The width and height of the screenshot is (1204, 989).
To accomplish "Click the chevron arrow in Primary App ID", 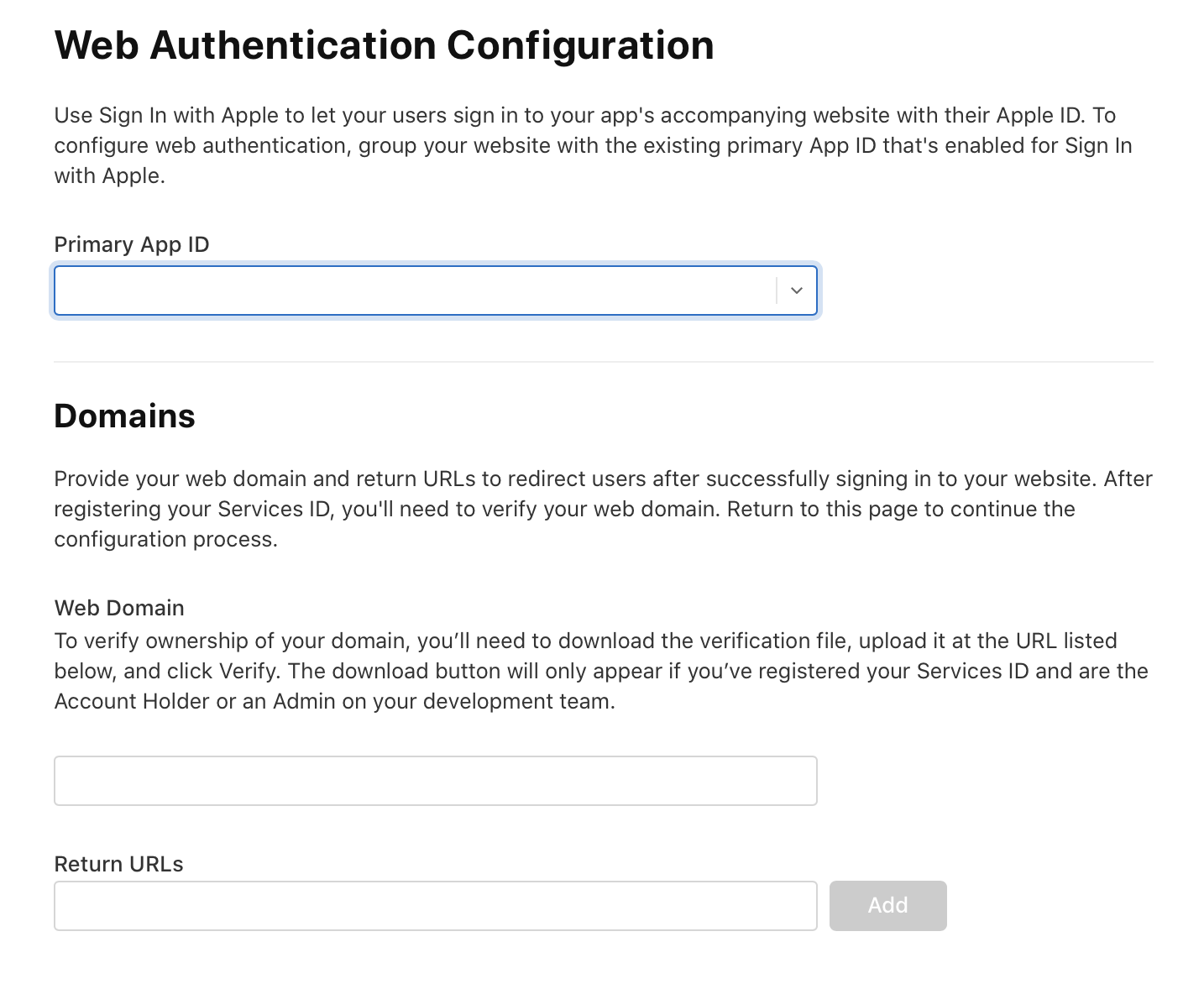I will coord(797,290).
